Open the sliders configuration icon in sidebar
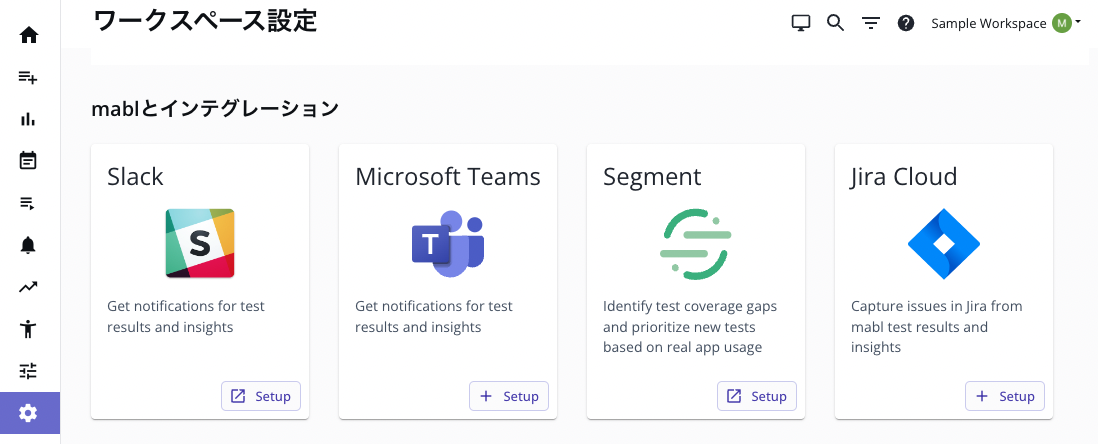 point(28,371)
